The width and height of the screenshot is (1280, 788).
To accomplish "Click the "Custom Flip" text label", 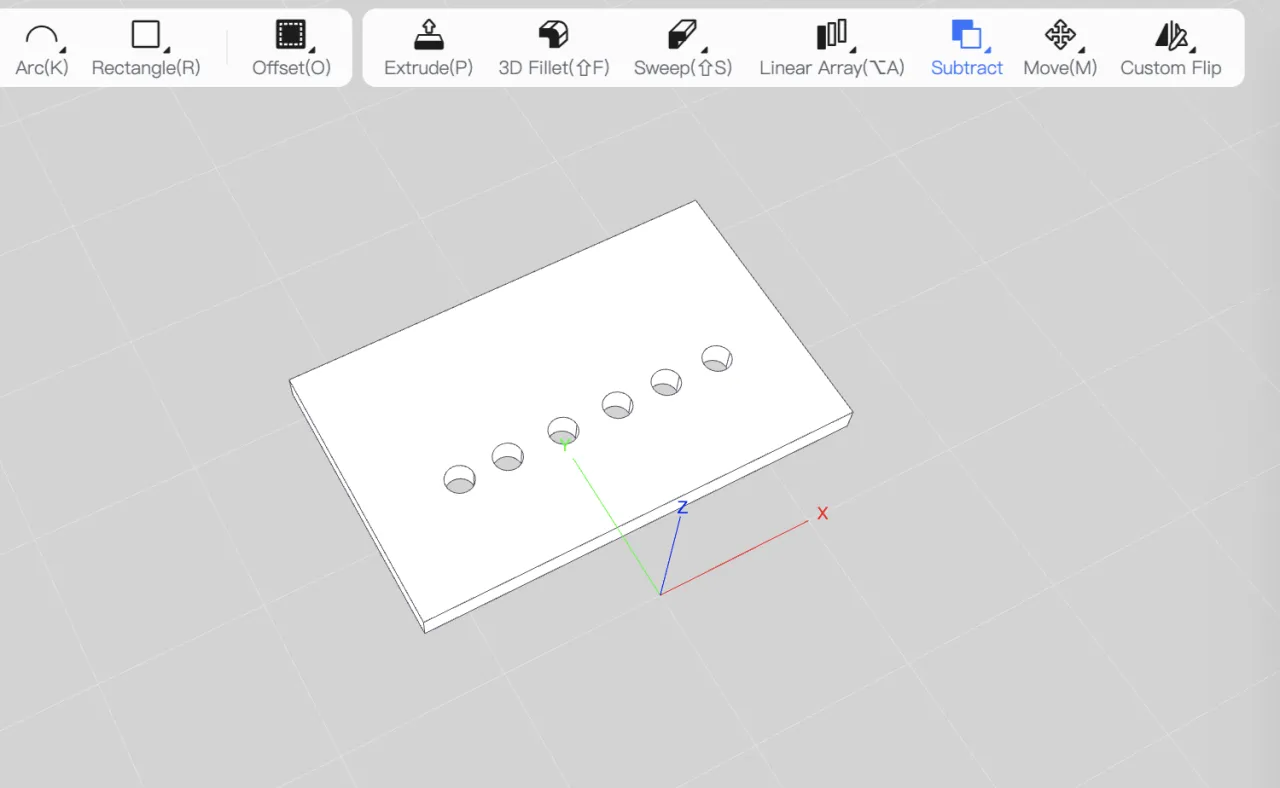I will click(1170, 68).
